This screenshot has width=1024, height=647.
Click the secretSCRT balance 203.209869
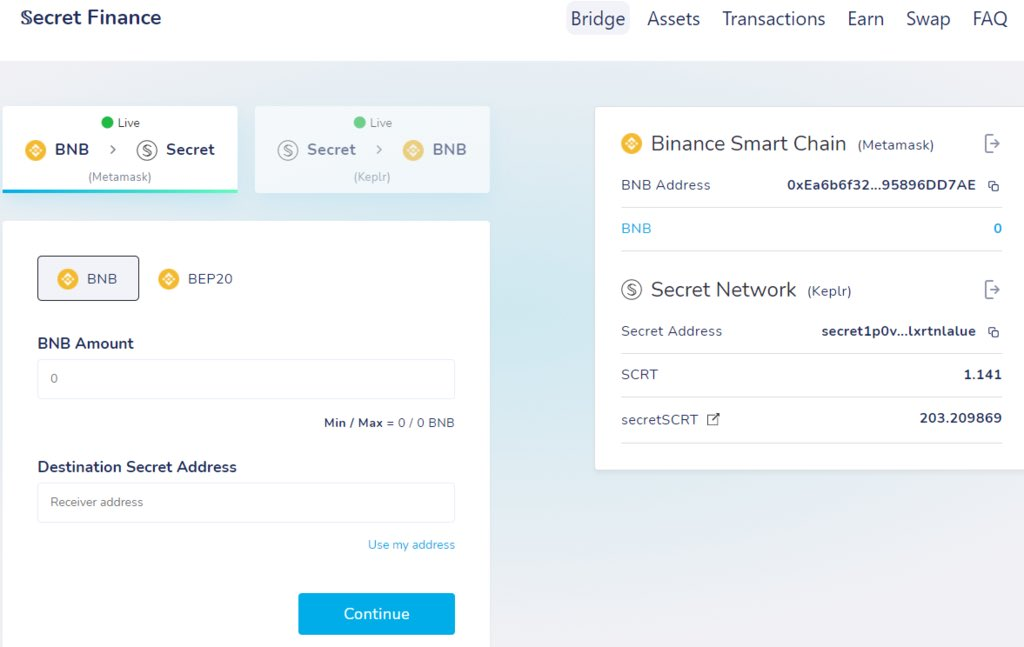[961, 418]
